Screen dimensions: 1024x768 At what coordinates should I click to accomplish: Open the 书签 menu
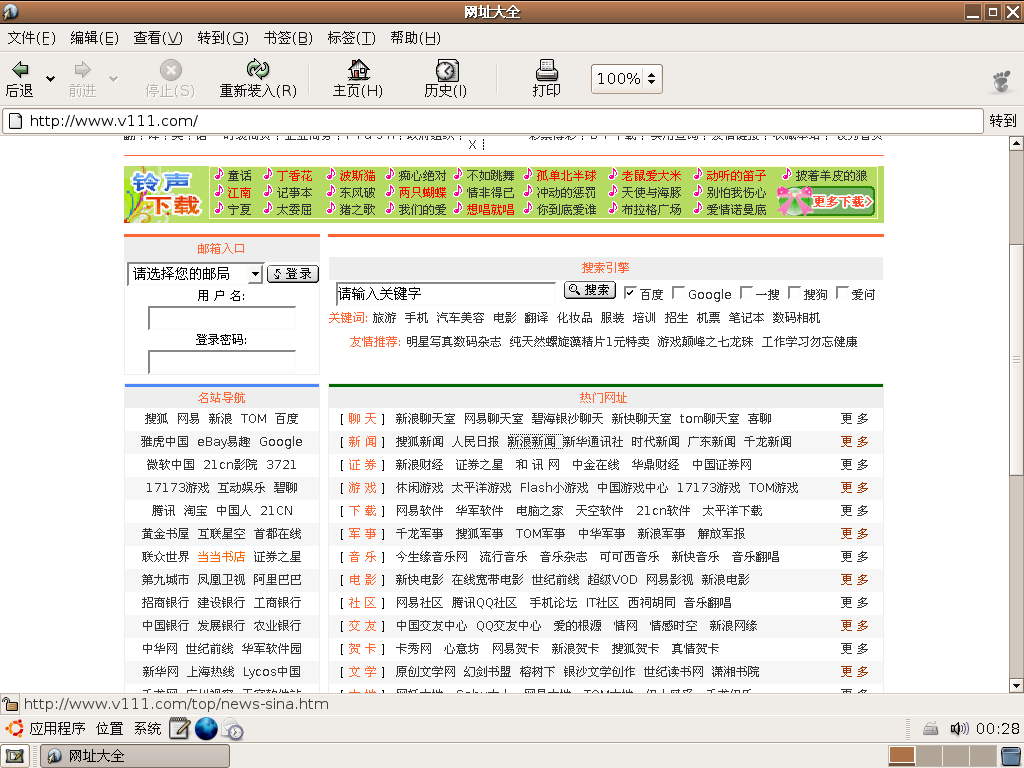[x=288, y=38]
